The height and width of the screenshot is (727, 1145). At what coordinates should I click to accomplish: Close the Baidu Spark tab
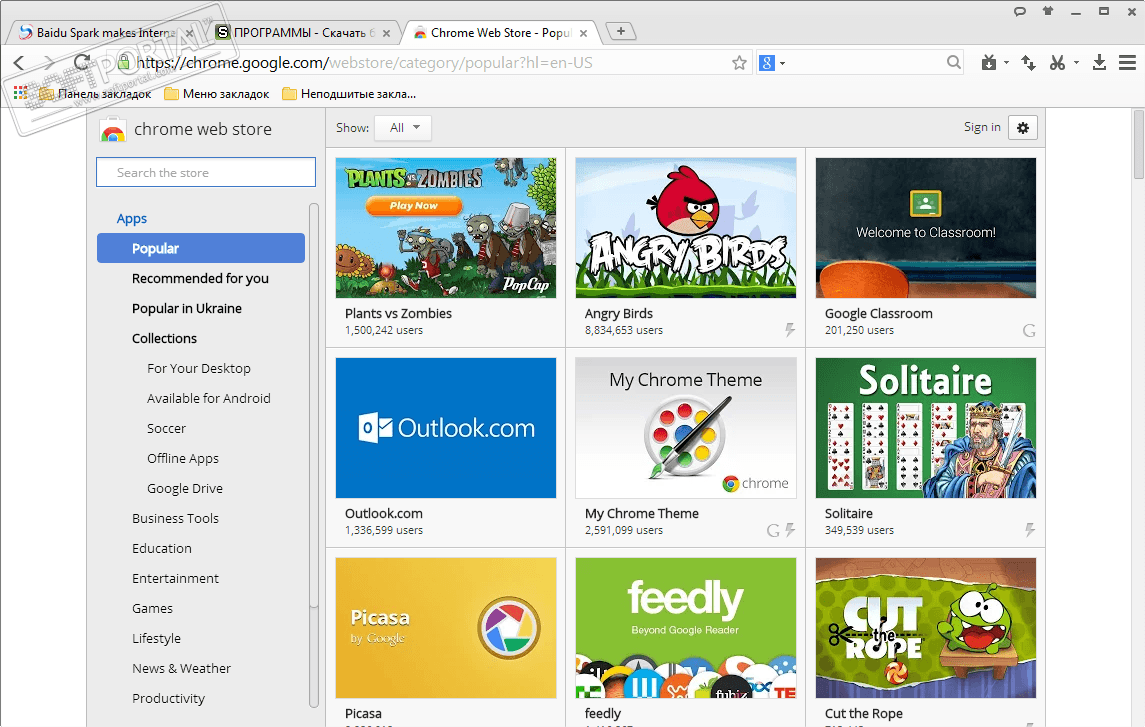point(189,34)
